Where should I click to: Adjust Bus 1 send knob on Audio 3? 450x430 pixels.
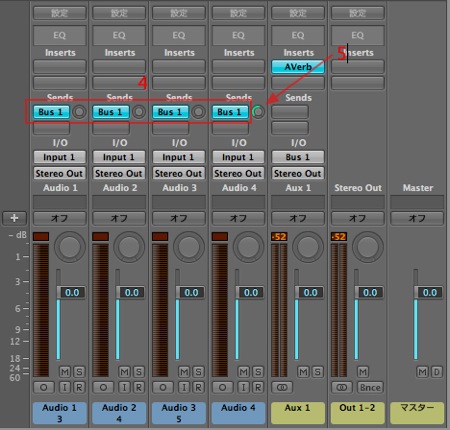coord(198,112)
